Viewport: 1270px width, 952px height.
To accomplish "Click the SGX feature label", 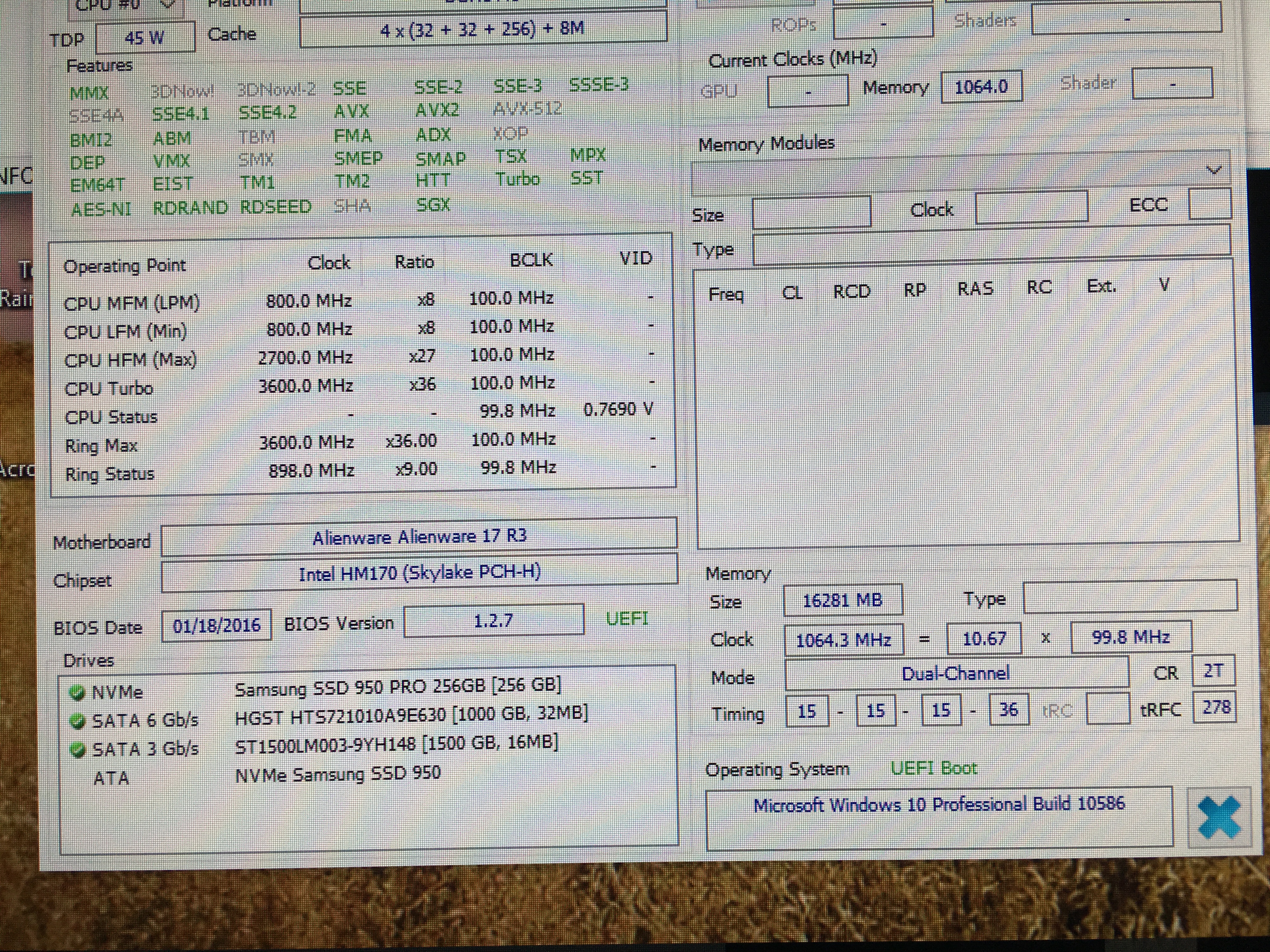I will (433, 204).
